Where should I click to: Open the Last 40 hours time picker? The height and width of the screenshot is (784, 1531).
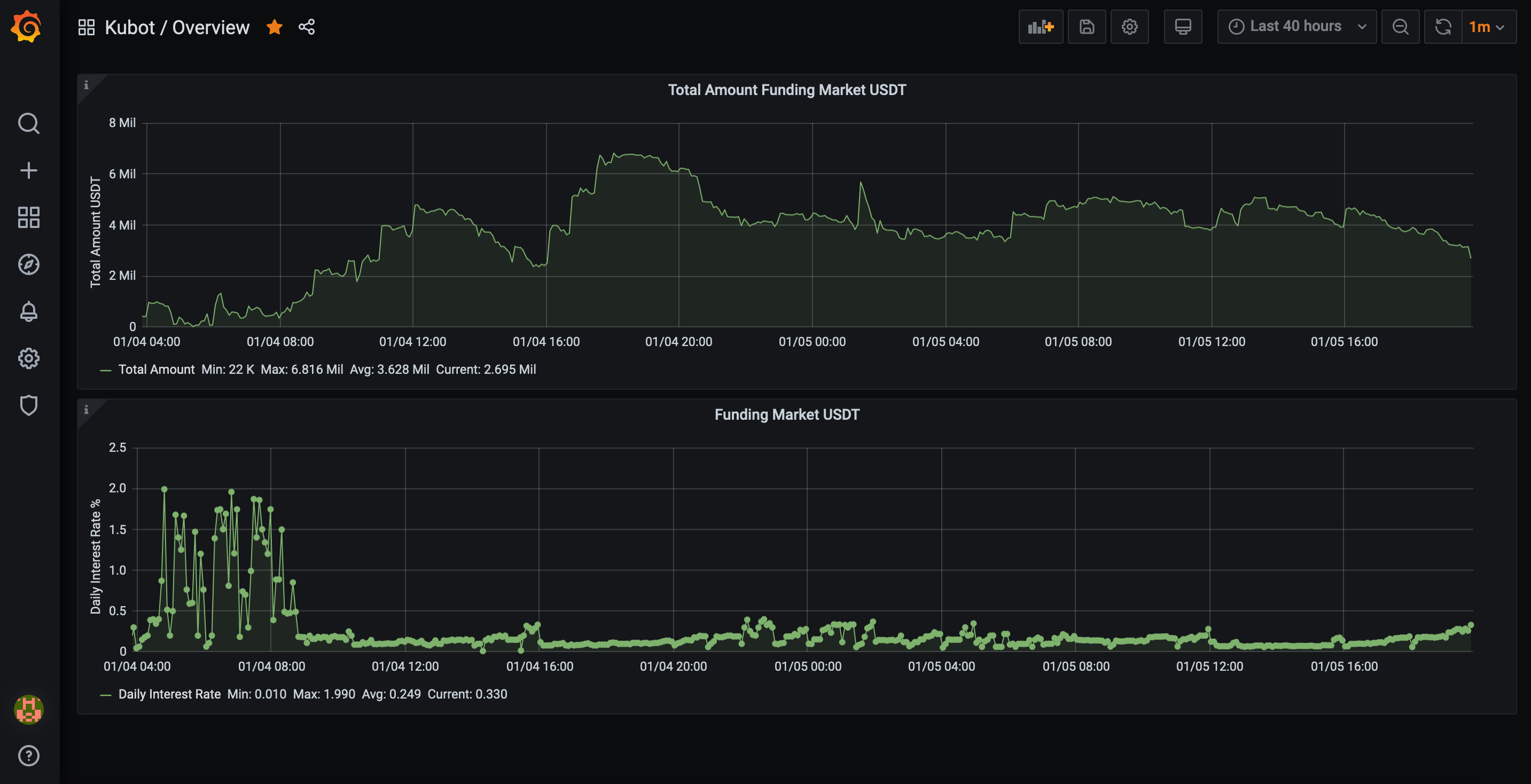(x=1296, y=27)
